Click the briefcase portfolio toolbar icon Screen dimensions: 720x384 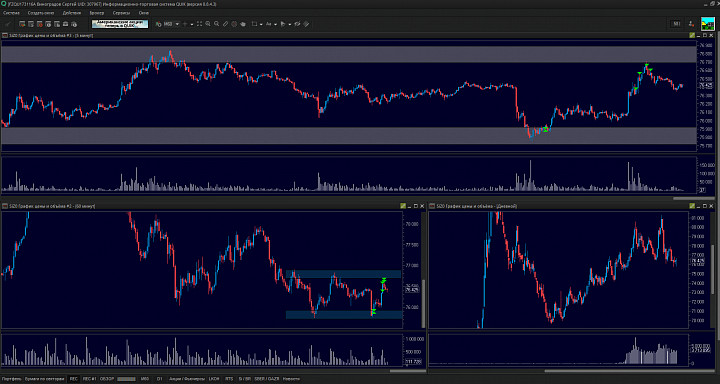coord(66,24)
